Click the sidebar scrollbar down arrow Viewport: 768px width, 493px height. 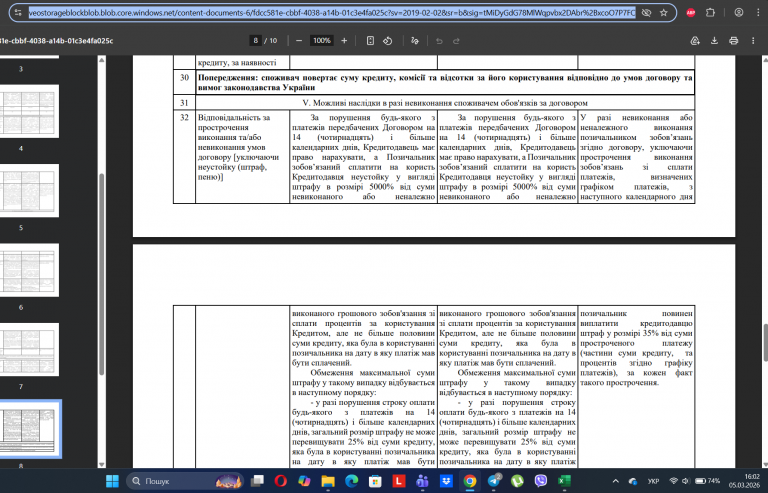coord(101,464)
